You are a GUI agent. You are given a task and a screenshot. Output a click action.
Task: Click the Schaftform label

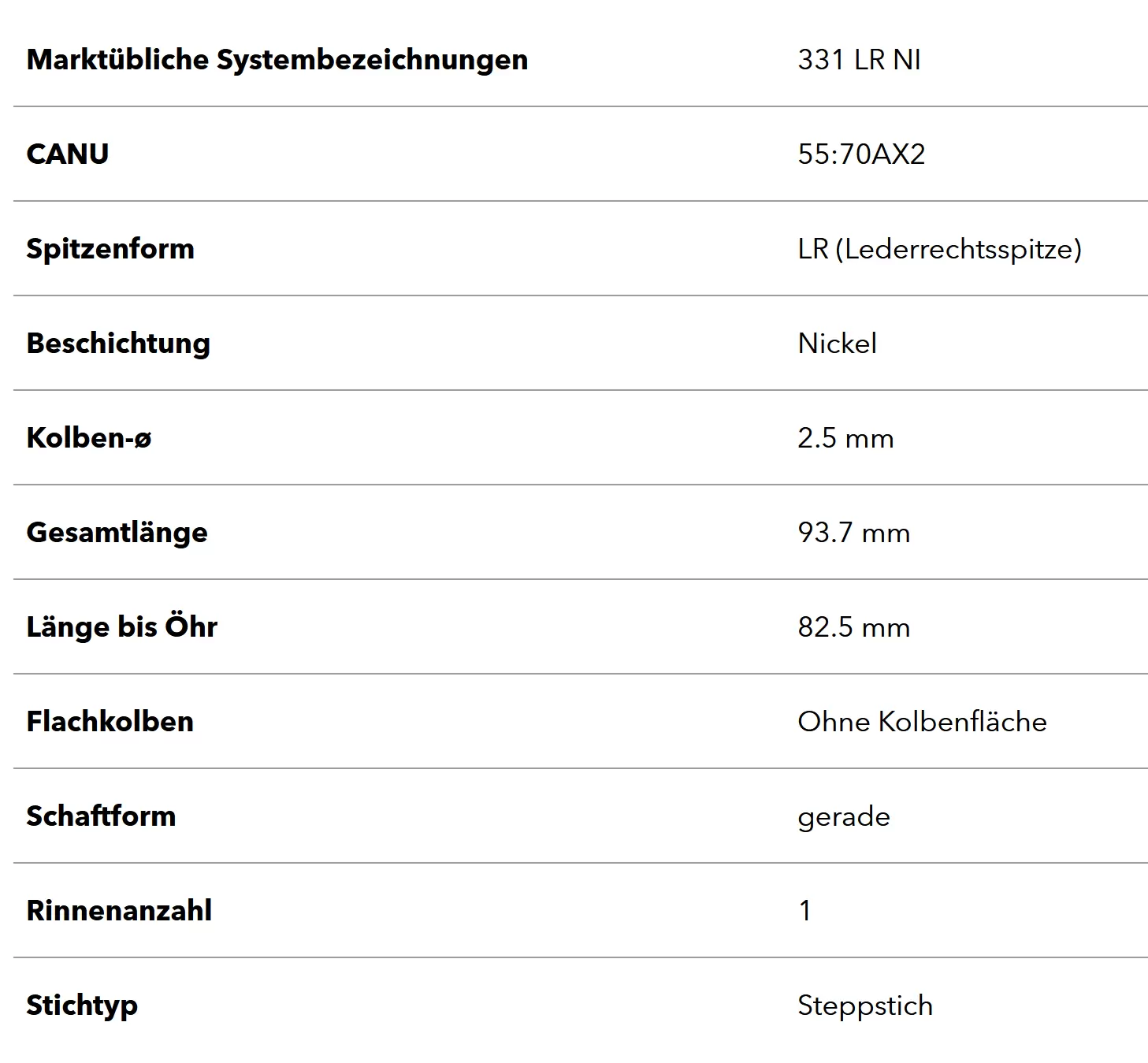coord(101,816)
